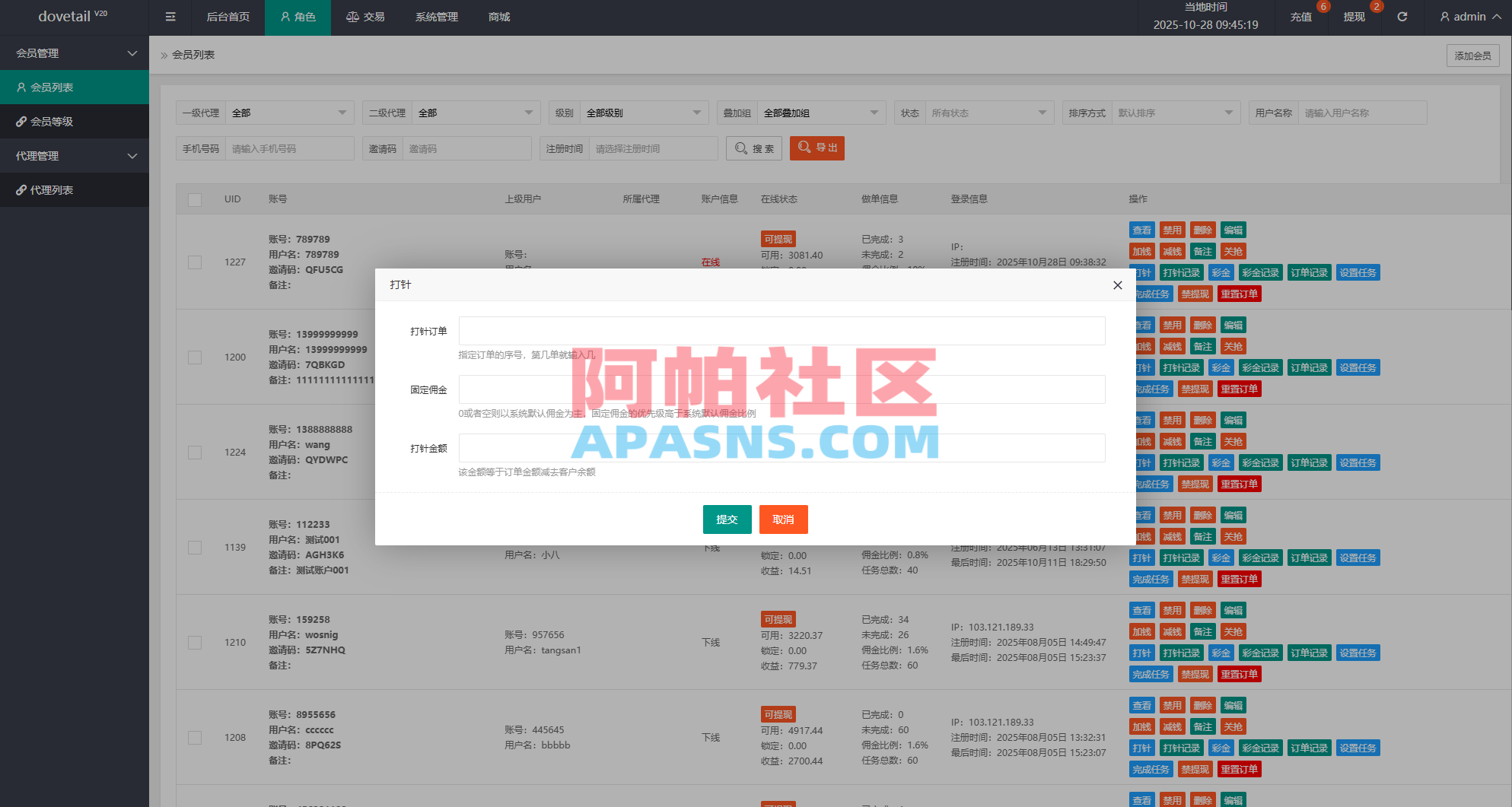Viewport: 1512px width, 807px height.
Task: Focus the 打针金额 input field
Action: tap(782, 448)
